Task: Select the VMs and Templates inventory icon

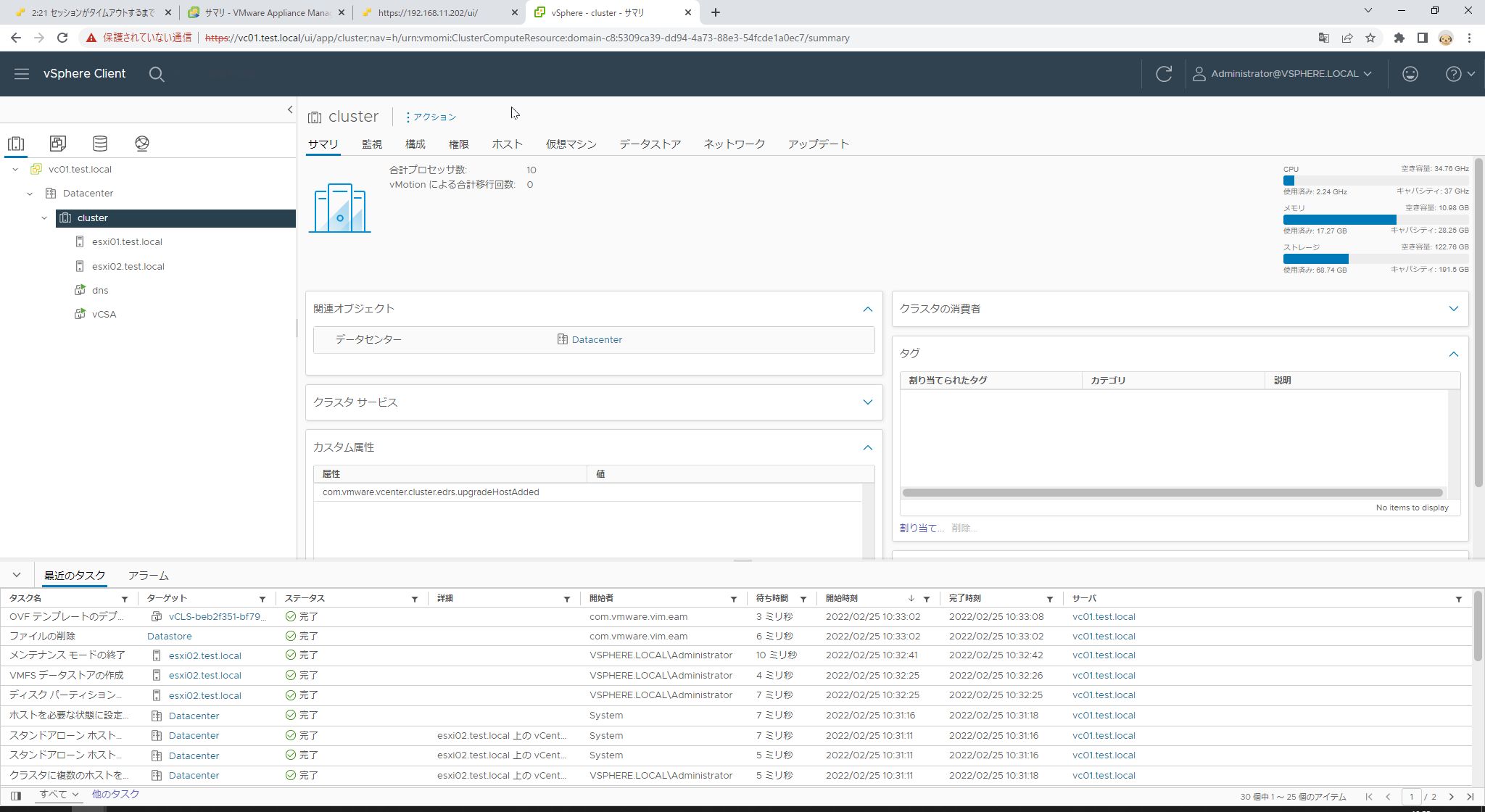Action: coord(58,144)
